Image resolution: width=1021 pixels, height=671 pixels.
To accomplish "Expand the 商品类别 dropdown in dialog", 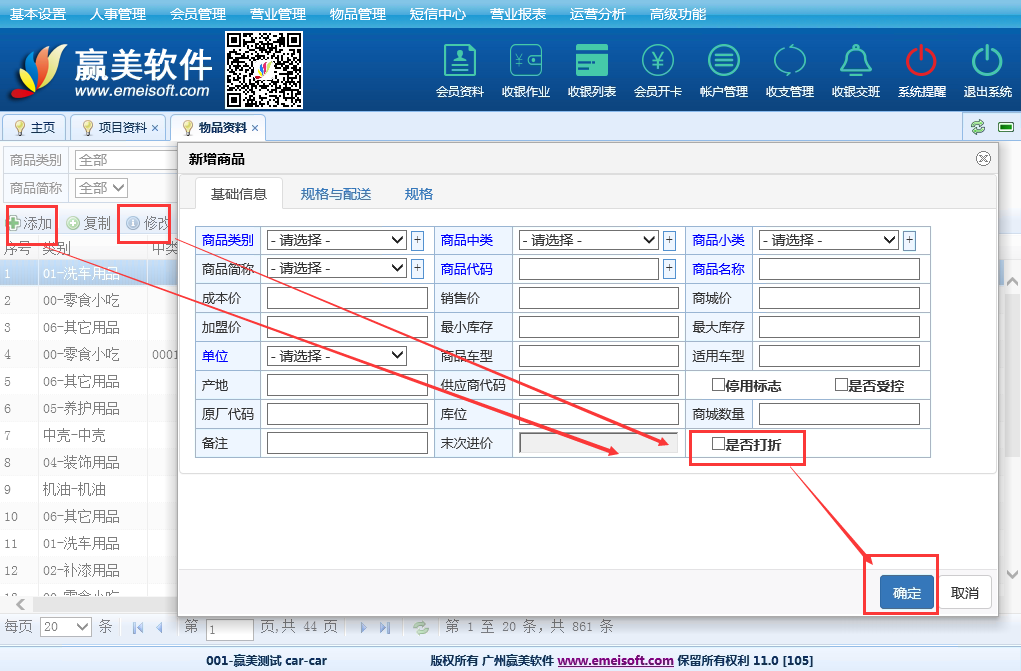I will tap(336, 240).
